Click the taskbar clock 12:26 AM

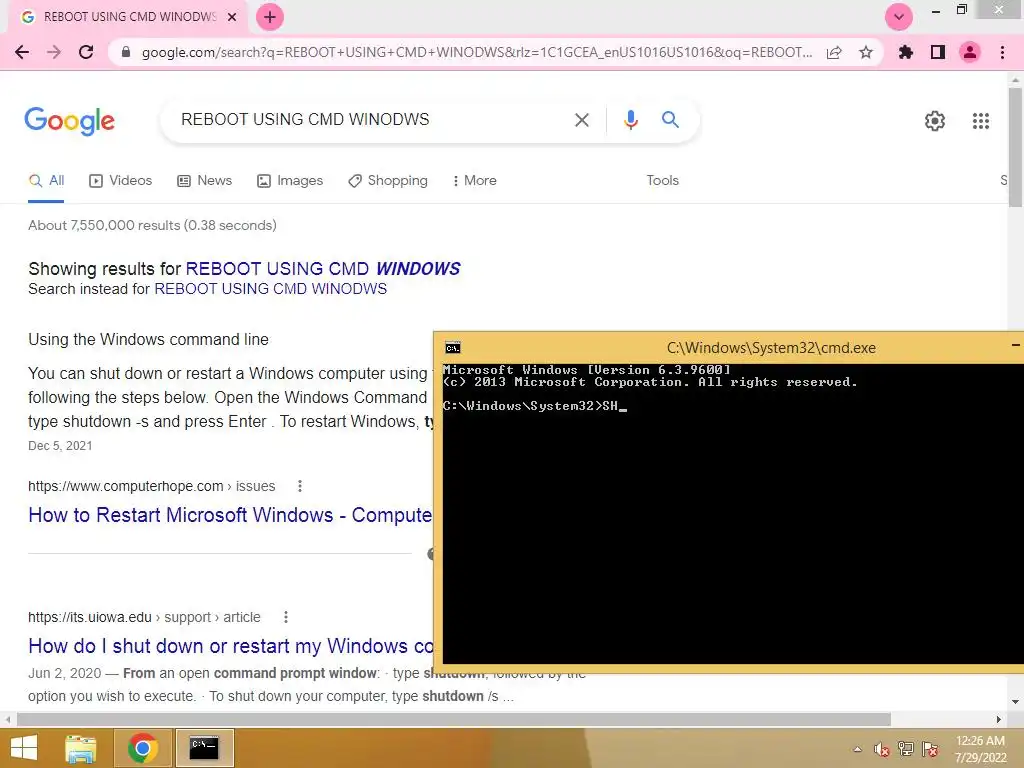tap(980, 741)
